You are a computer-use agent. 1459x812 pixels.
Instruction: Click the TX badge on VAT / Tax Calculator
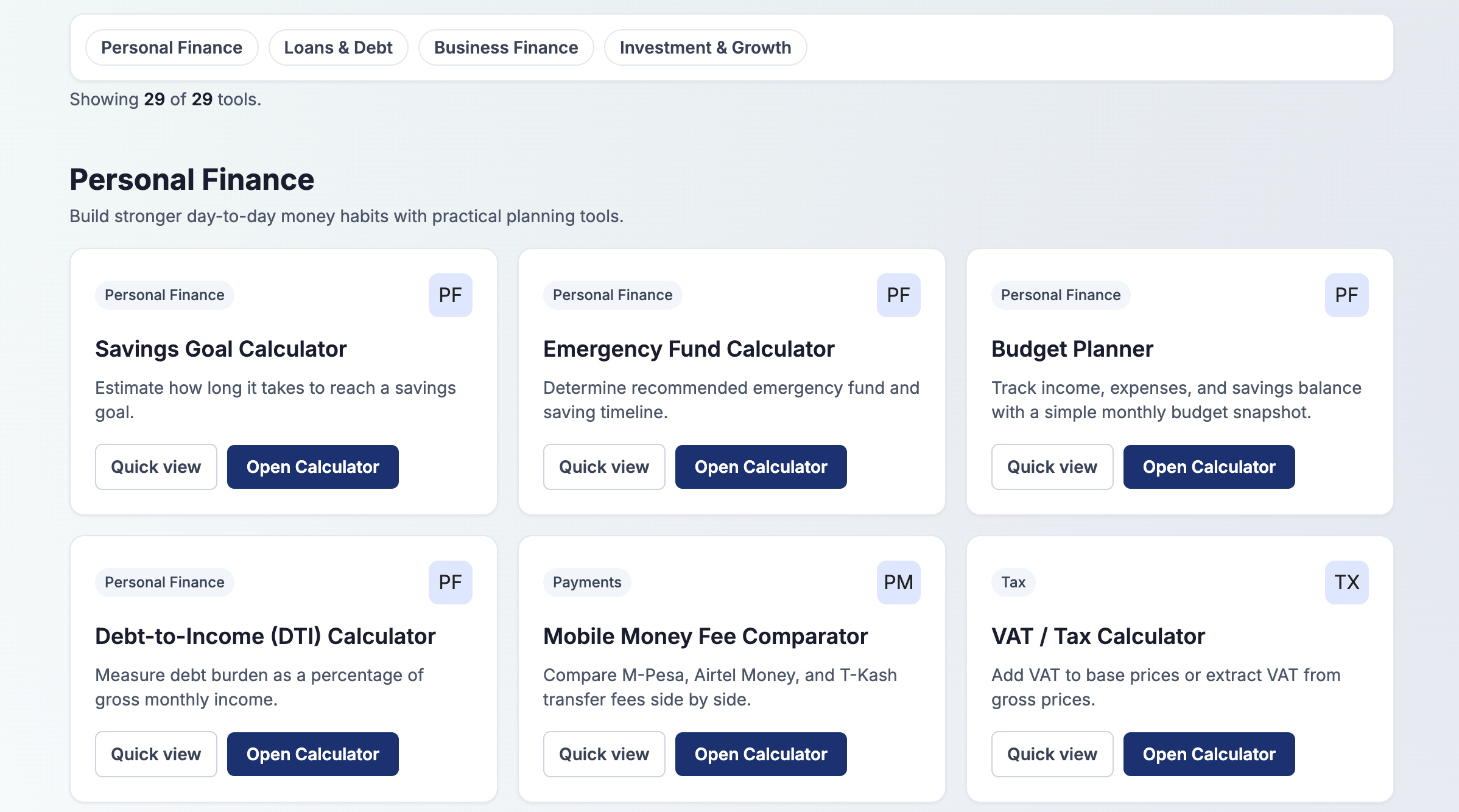[1346, 583]
